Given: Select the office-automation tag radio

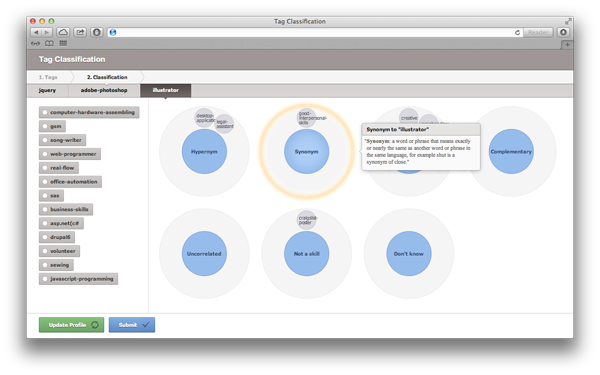Looking at the screenshot, I should [45, 182].
